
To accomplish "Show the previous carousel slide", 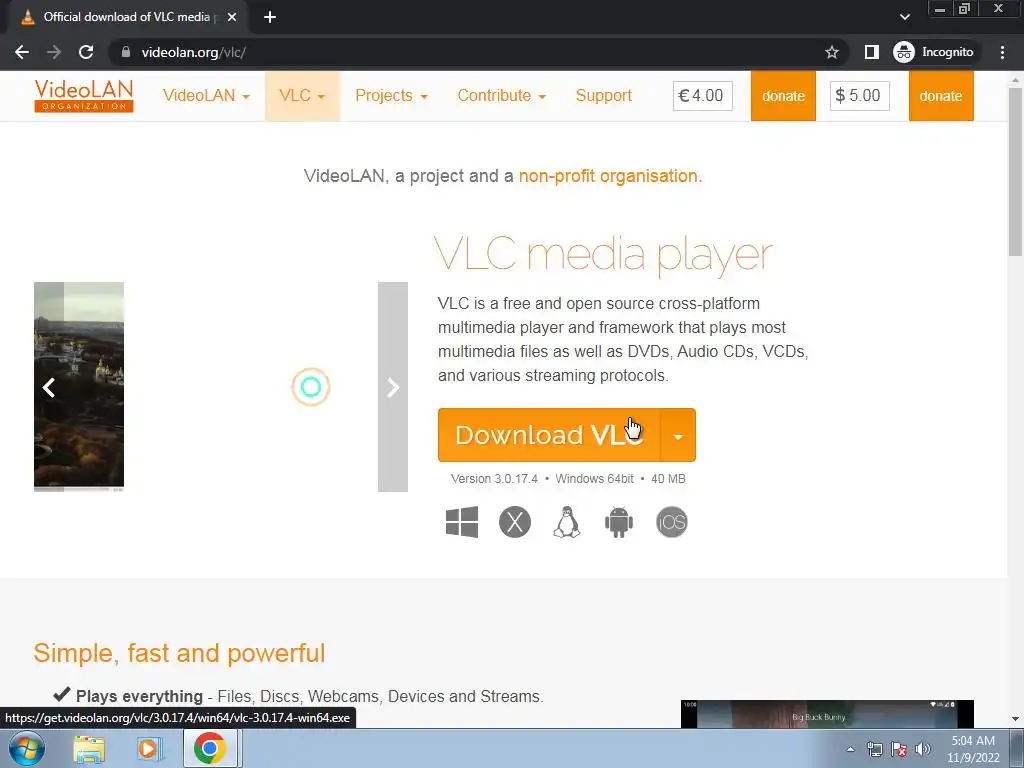I will (49, 387).
